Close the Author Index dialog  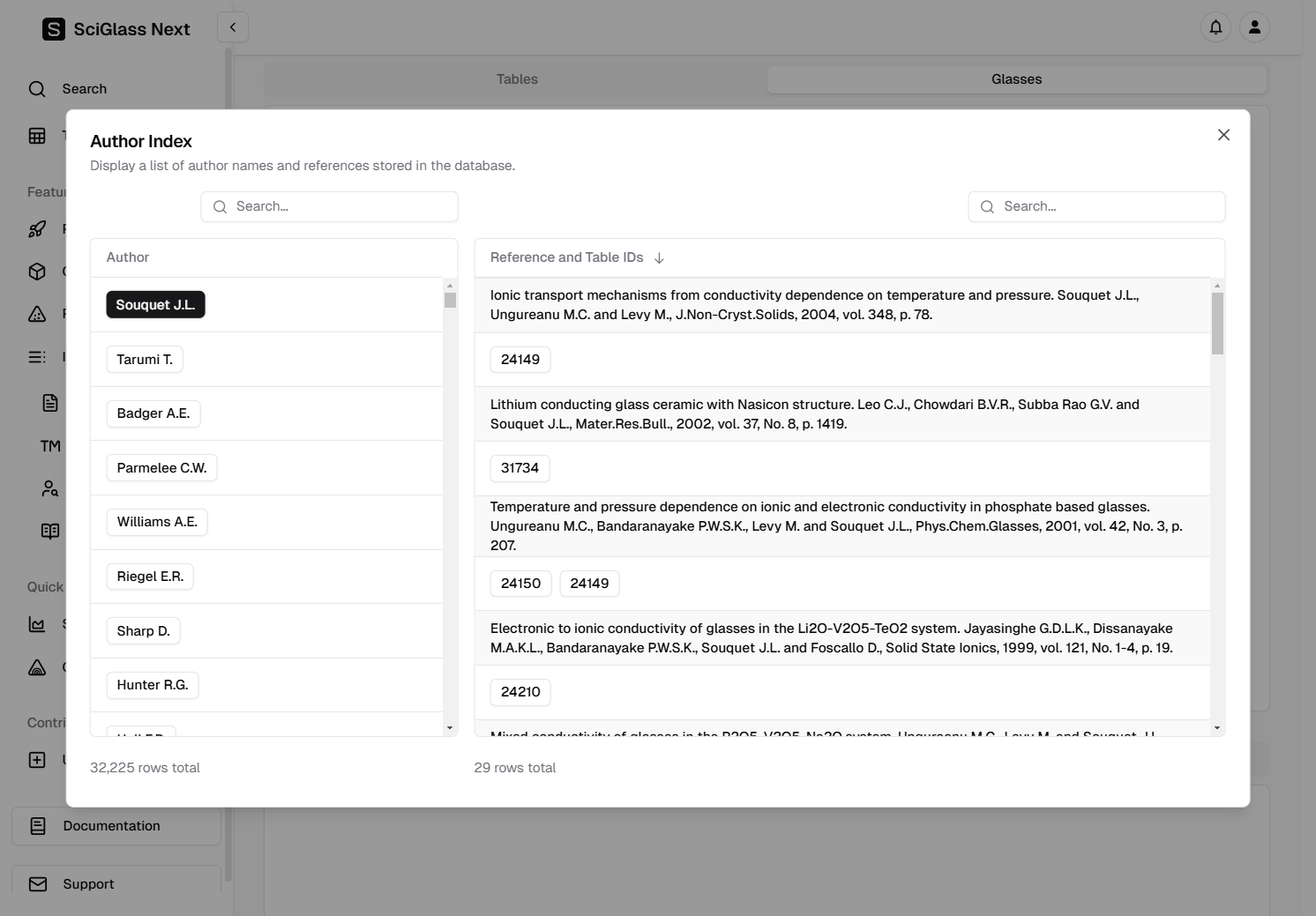click(1223, 135)
